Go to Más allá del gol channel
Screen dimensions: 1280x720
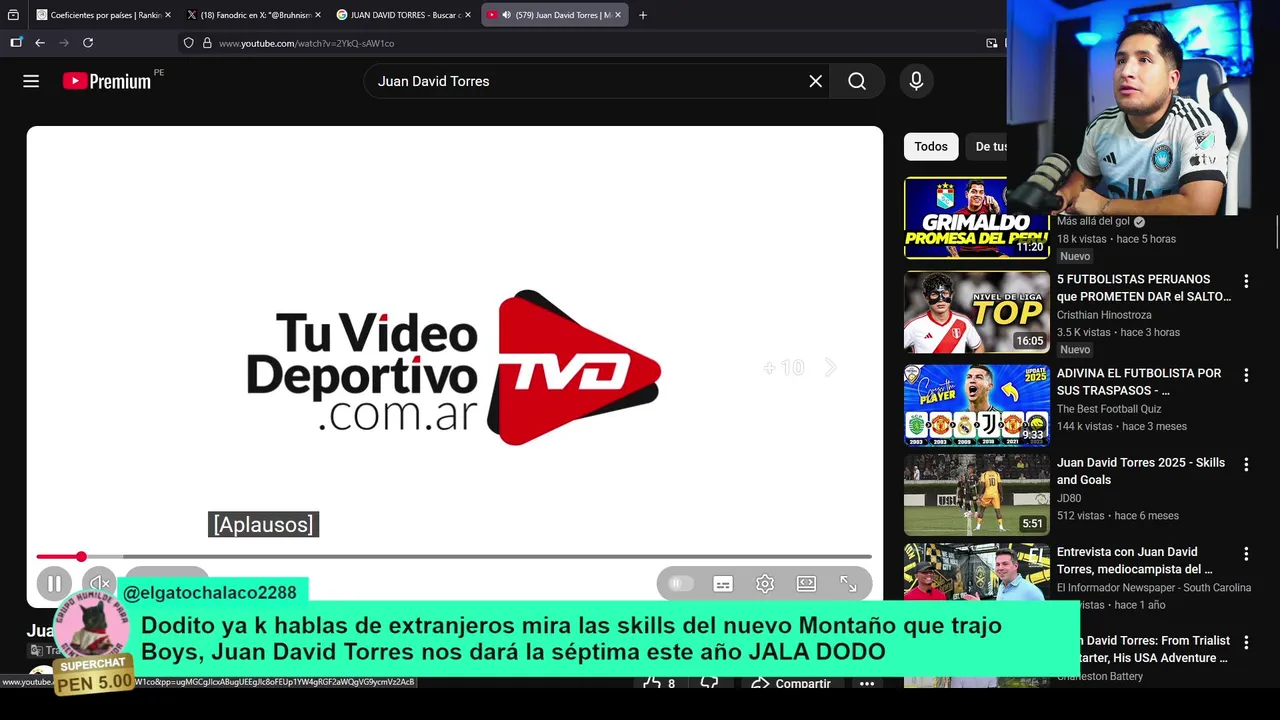click(1093, 221)
